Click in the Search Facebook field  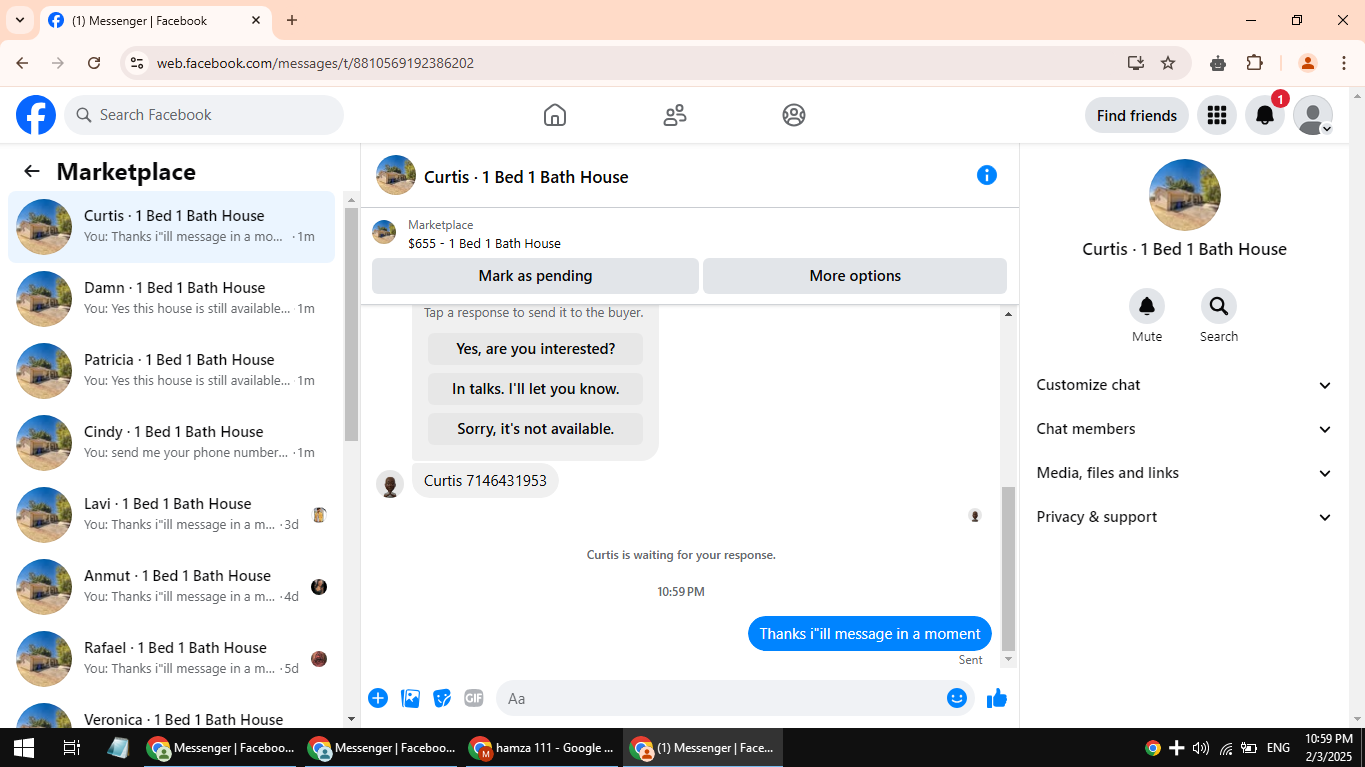click(204, 115)
